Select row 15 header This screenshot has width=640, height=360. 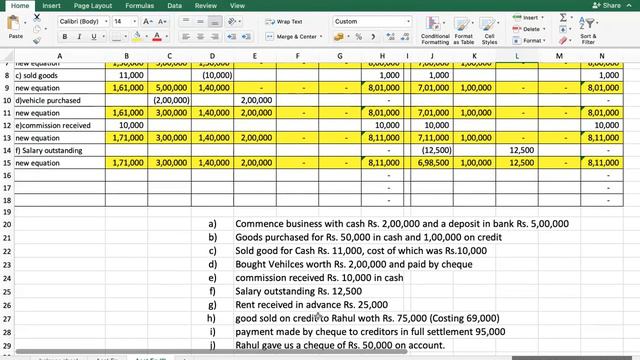7,163
